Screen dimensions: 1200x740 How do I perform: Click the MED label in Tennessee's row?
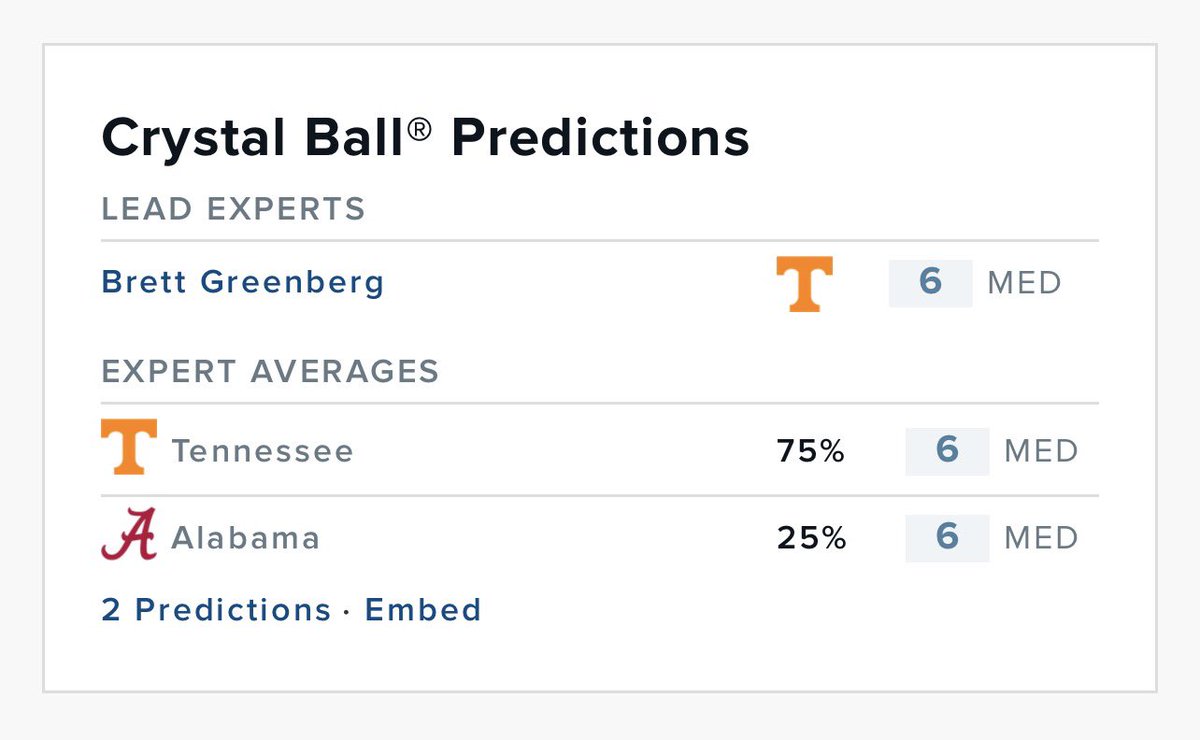point(1041,451)
